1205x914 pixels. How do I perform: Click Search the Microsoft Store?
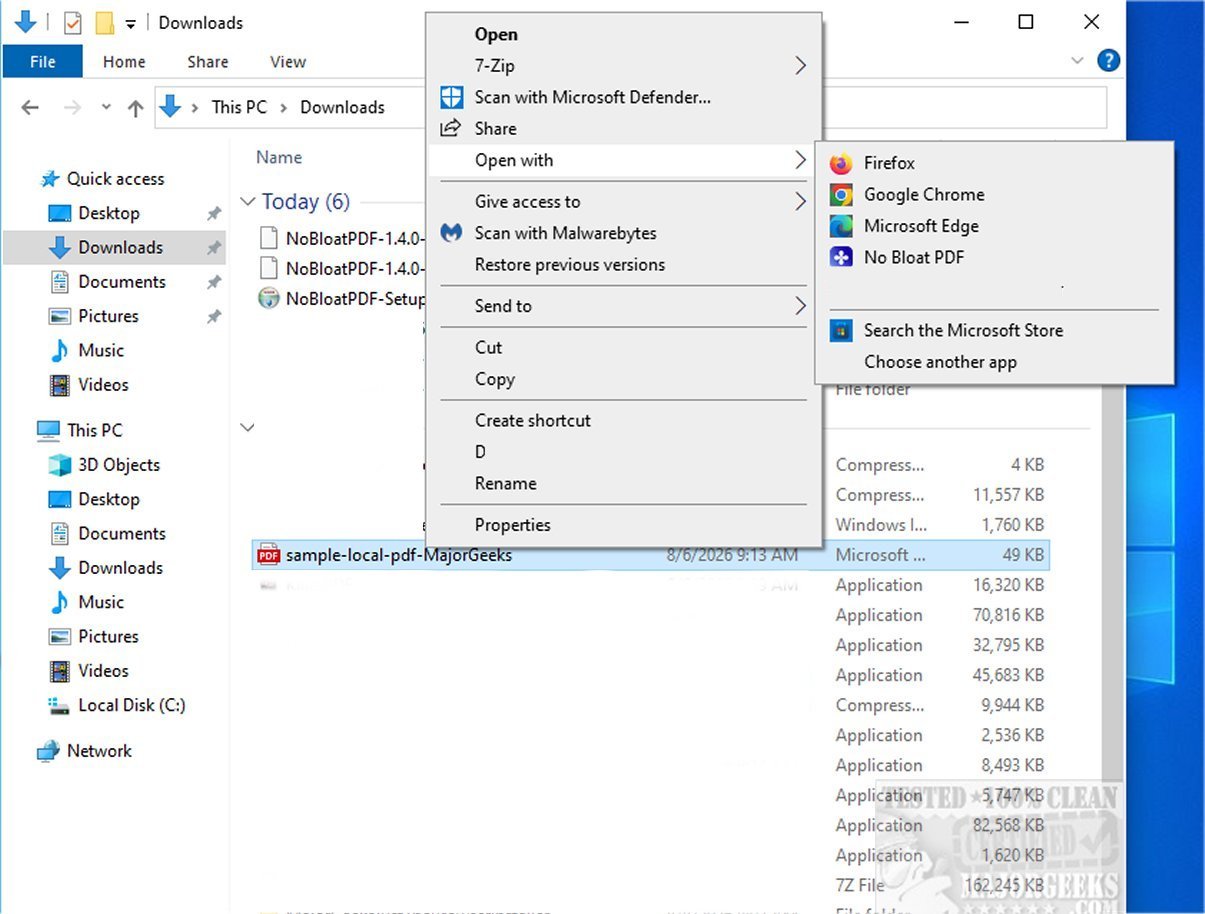coord(963,330)
